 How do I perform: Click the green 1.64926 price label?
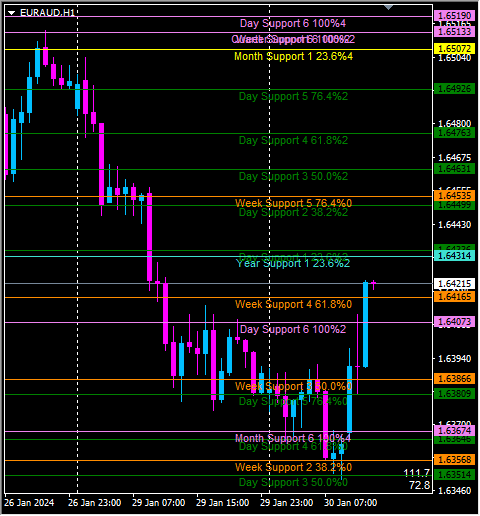pyautogui.click(x=455, y=89)
